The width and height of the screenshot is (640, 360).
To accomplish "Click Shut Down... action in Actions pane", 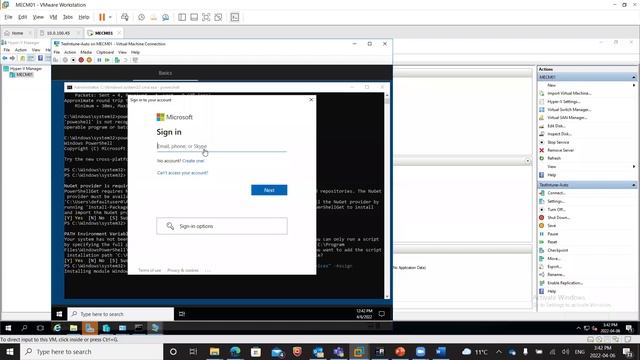I will point(558,218).
